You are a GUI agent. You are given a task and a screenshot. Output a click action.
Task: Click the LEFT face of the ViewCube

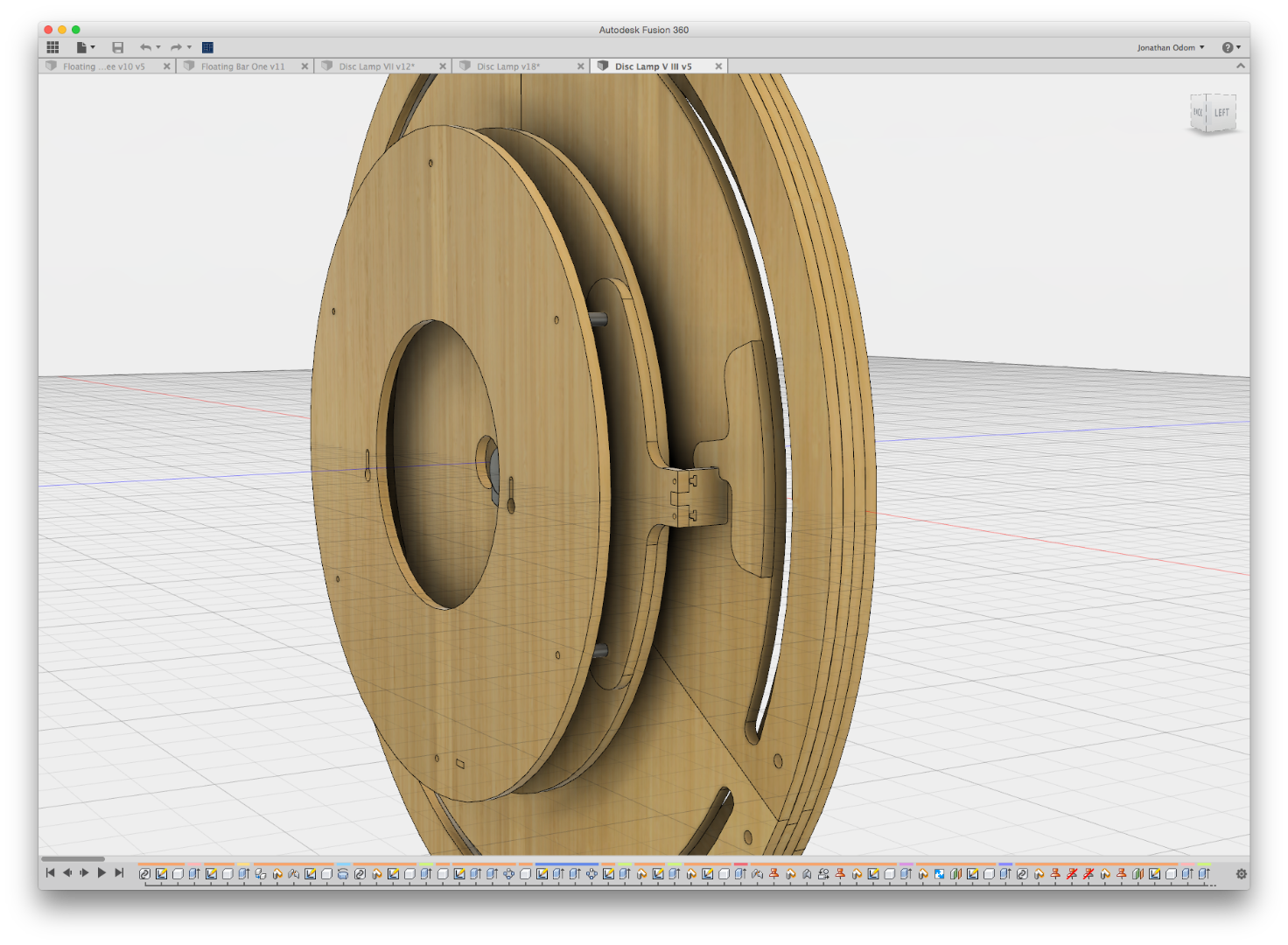(x=1221, y=113)
